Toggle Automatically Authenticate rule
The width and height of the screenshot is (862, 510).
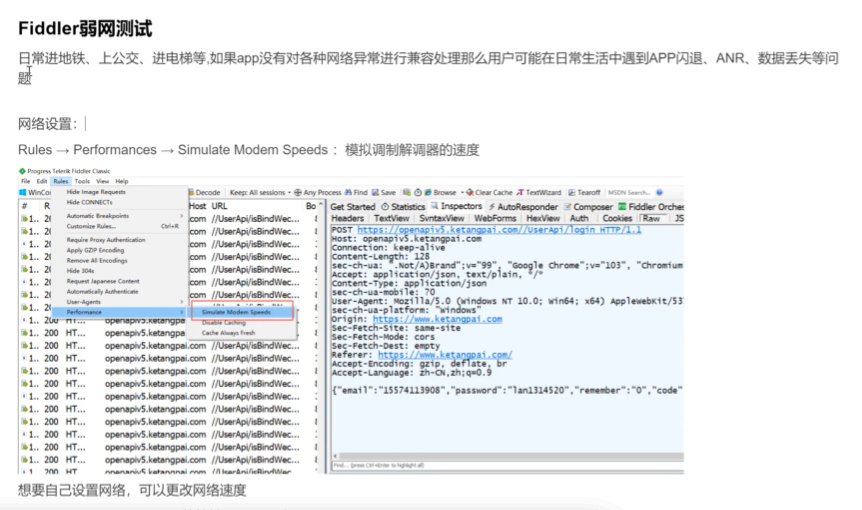[102, 291]
